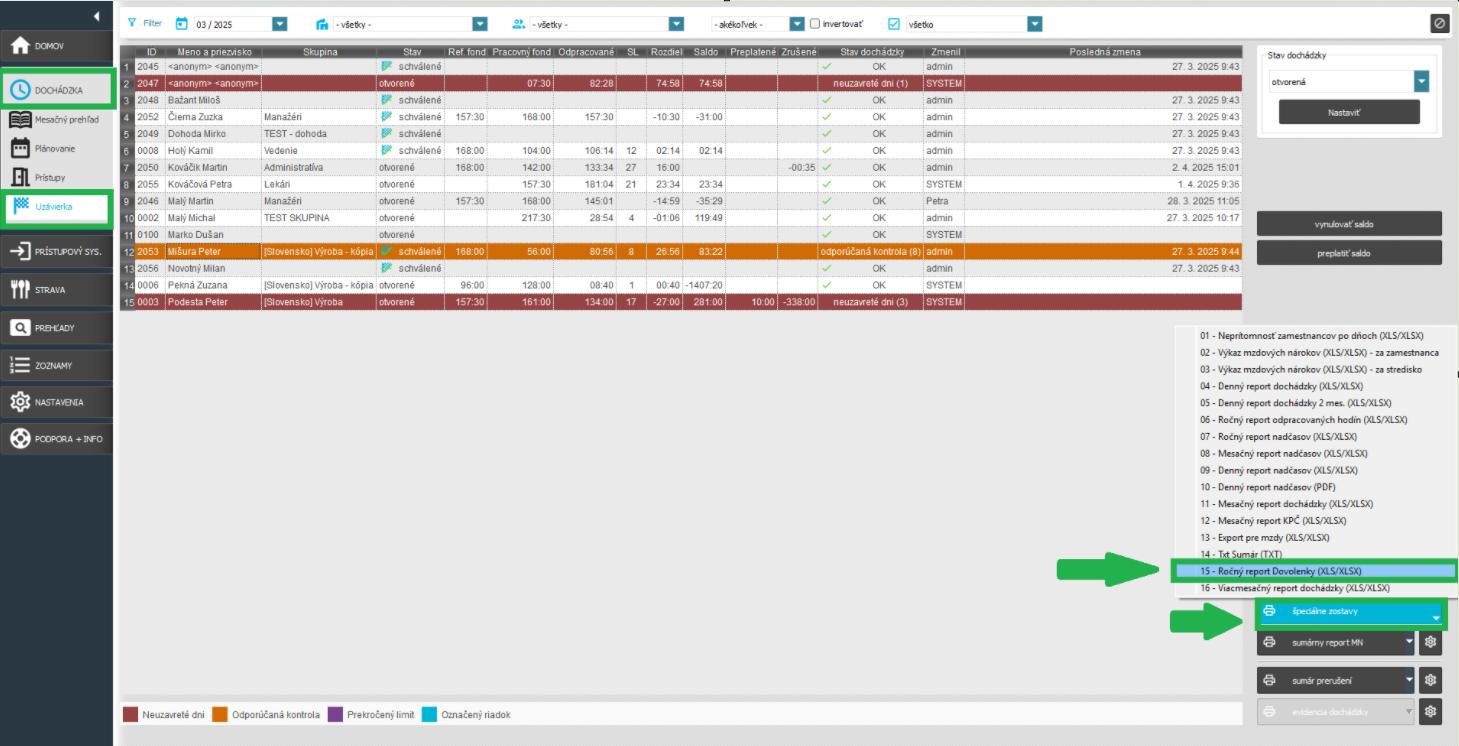Expand the akékoľvek filter dropdown

796,24
